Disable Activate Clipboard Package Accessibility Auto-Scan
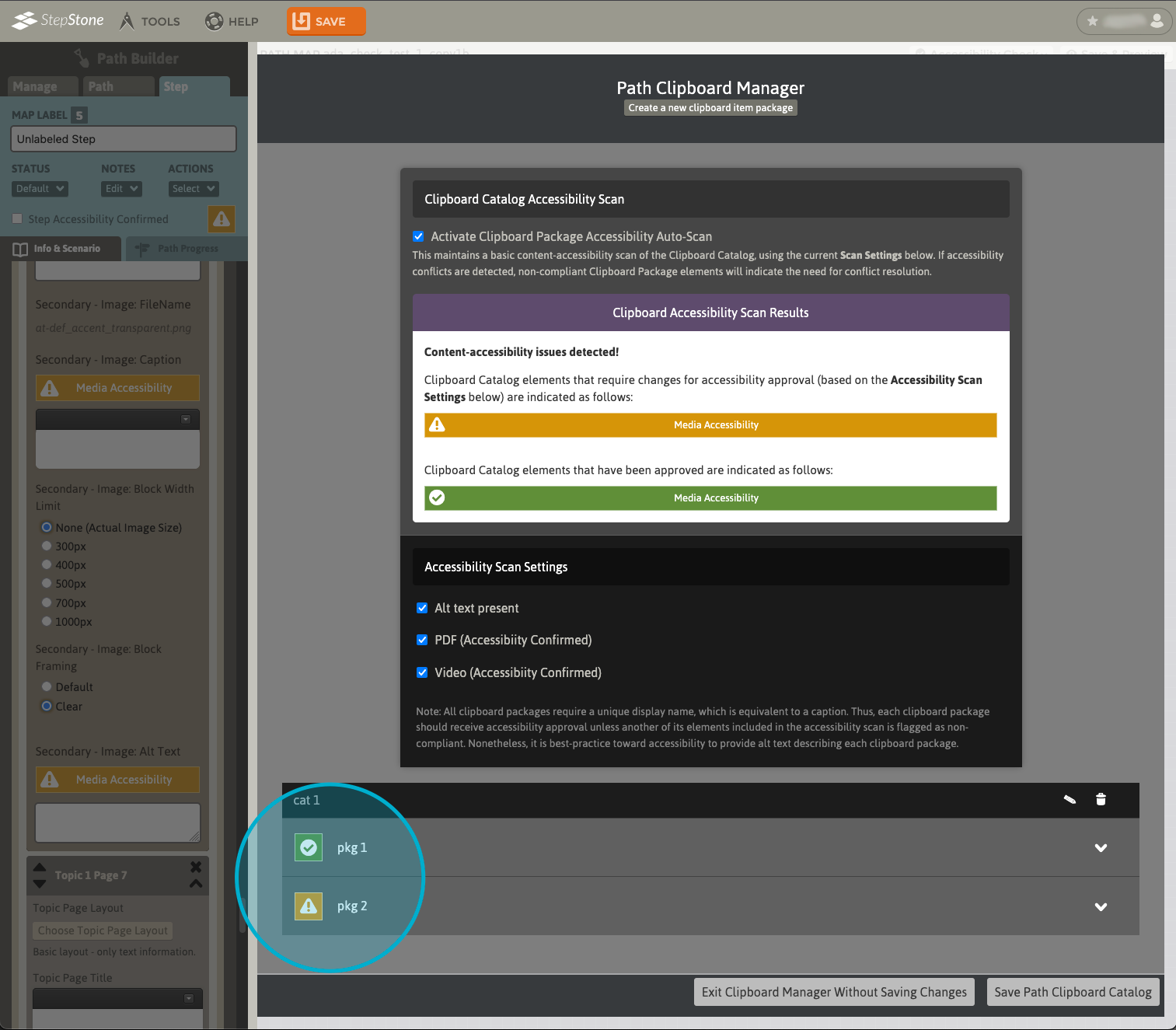 coord(418,236)
